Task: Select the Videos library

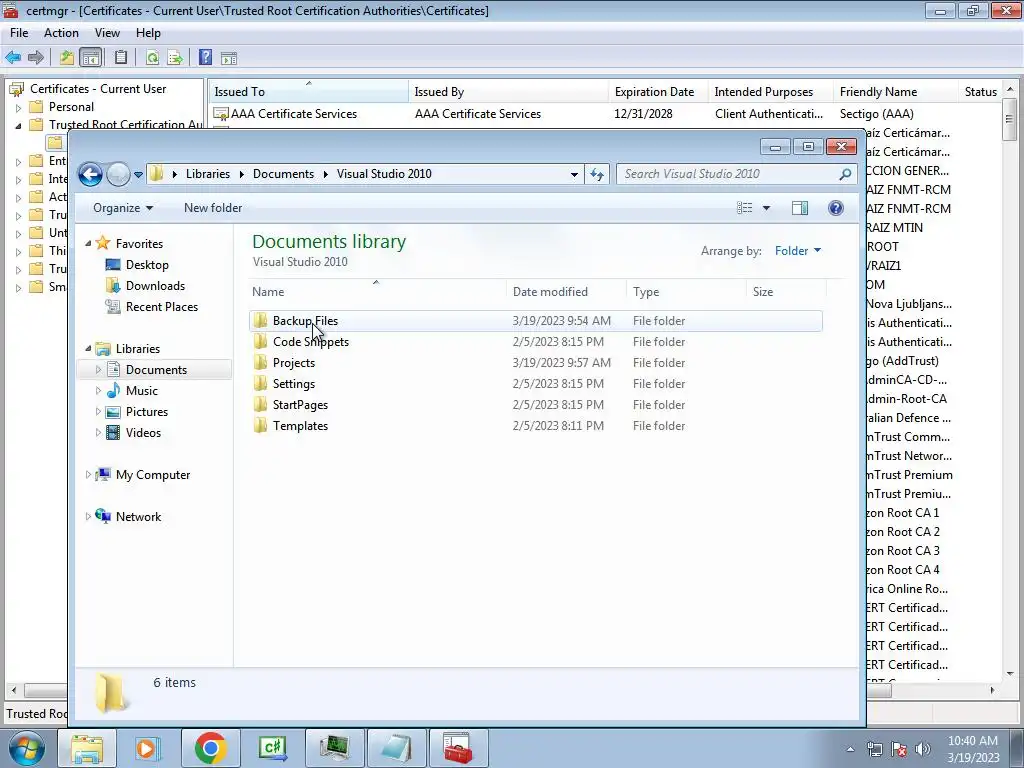Action: (143, 433)
